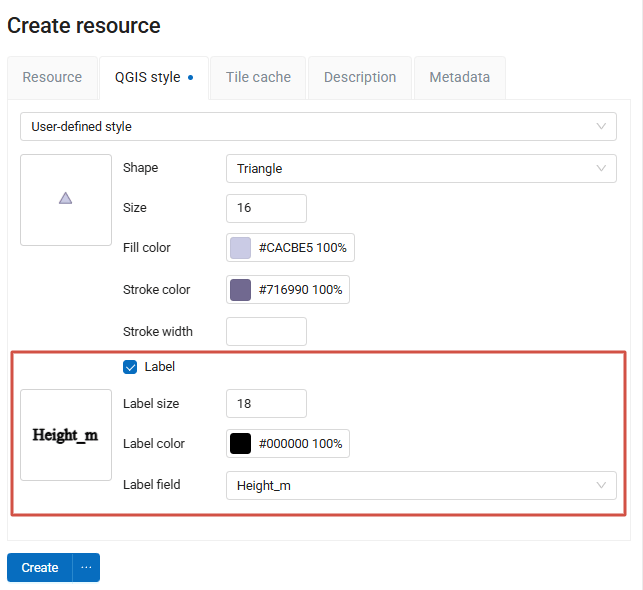Expand the Shape dropdown showing Triangle
Image resolution: width=643 pixels, height=590 pixels.
coord(421,169)
